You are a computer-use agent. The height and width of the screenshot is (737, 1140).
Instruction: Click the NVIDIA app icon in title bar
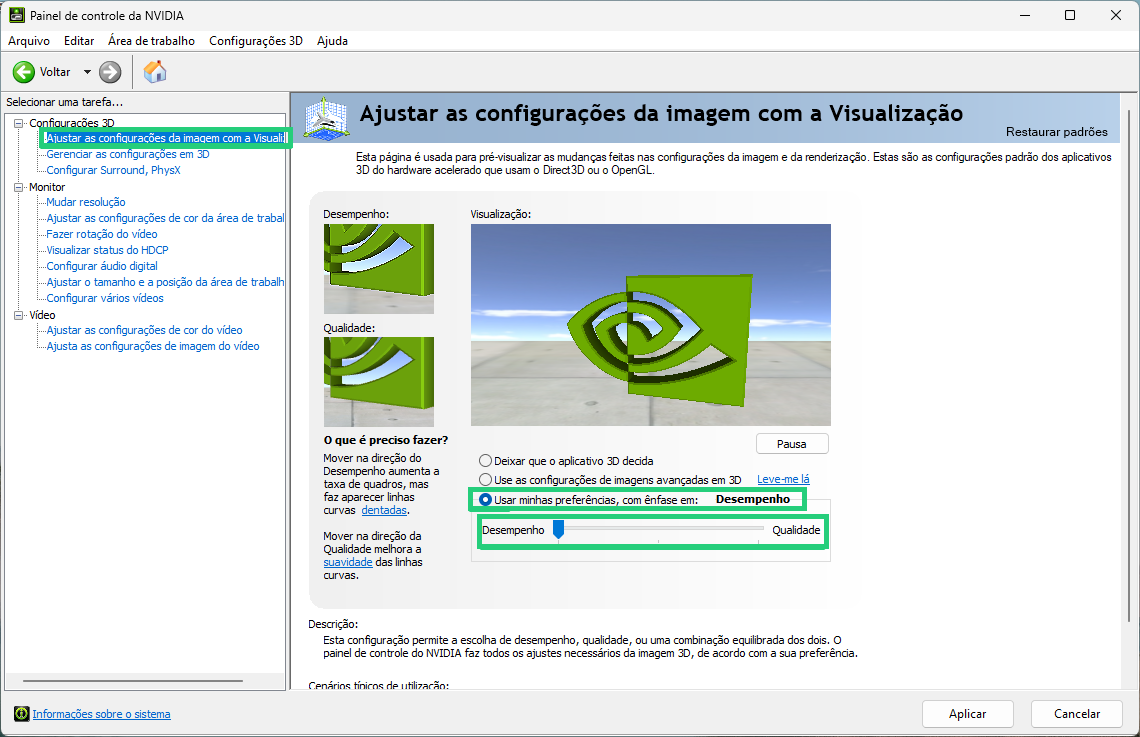17,16
